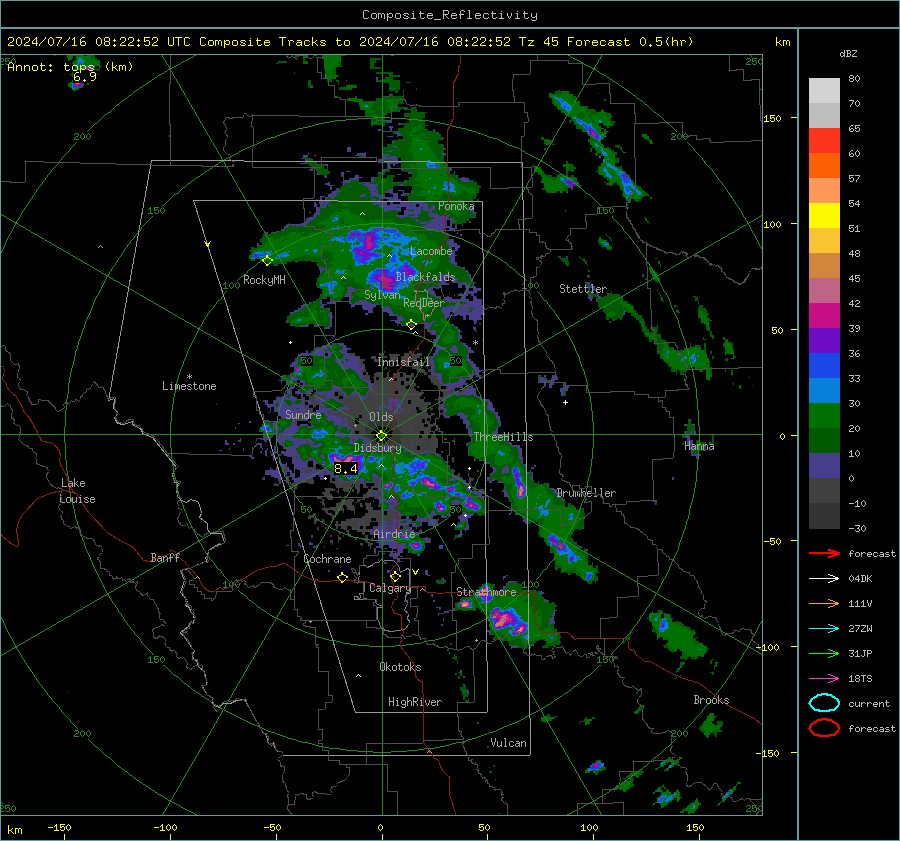Image resolution: width=900 pixels, height=841 pixels.
Task: Click the magenta 42 dBZ color swatch
Action: [x=824, y=316]
